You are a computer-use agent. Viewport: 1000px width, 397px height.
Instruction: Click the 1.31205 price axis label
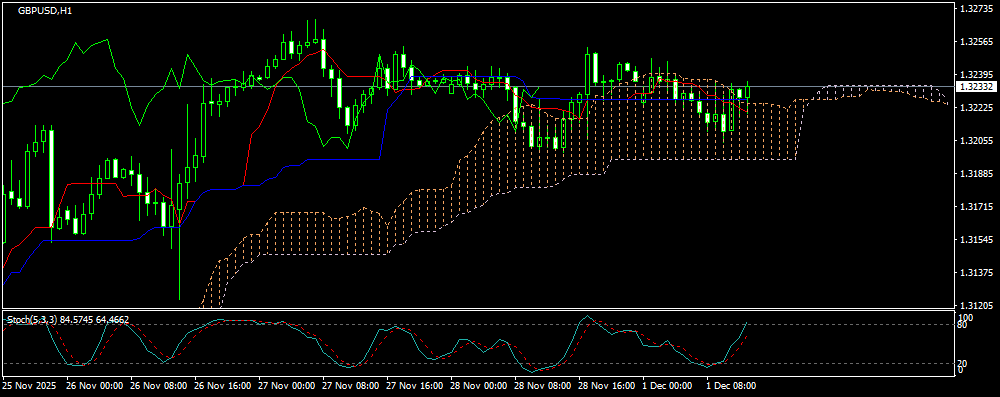tap(977, 306)
